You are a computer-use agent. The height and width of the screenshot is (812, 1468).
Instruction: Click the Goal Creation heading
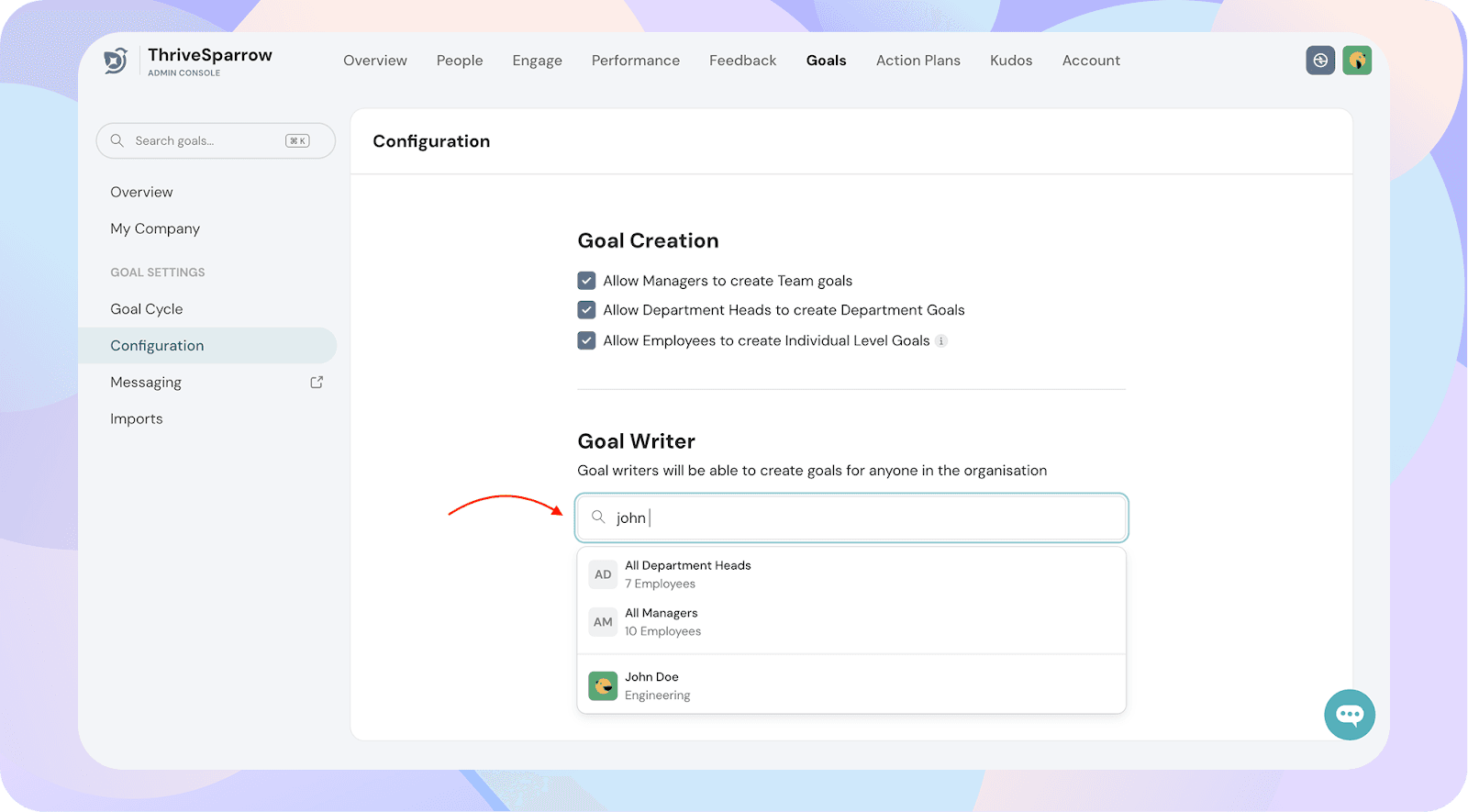649,241
